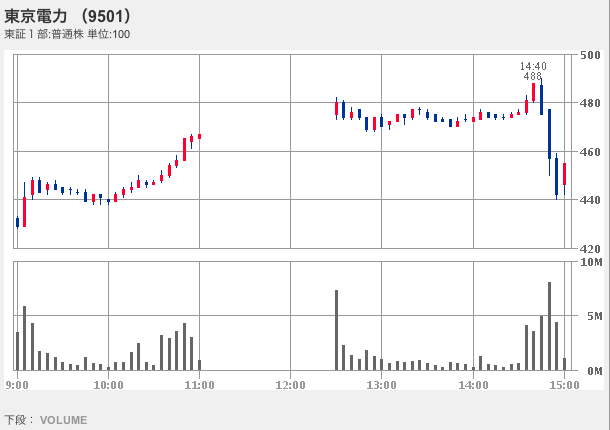Image resolution: width=610 pixels, height=430 pixels.
Task: Click the 9:00 time axis label
Action: coord(17,385)
